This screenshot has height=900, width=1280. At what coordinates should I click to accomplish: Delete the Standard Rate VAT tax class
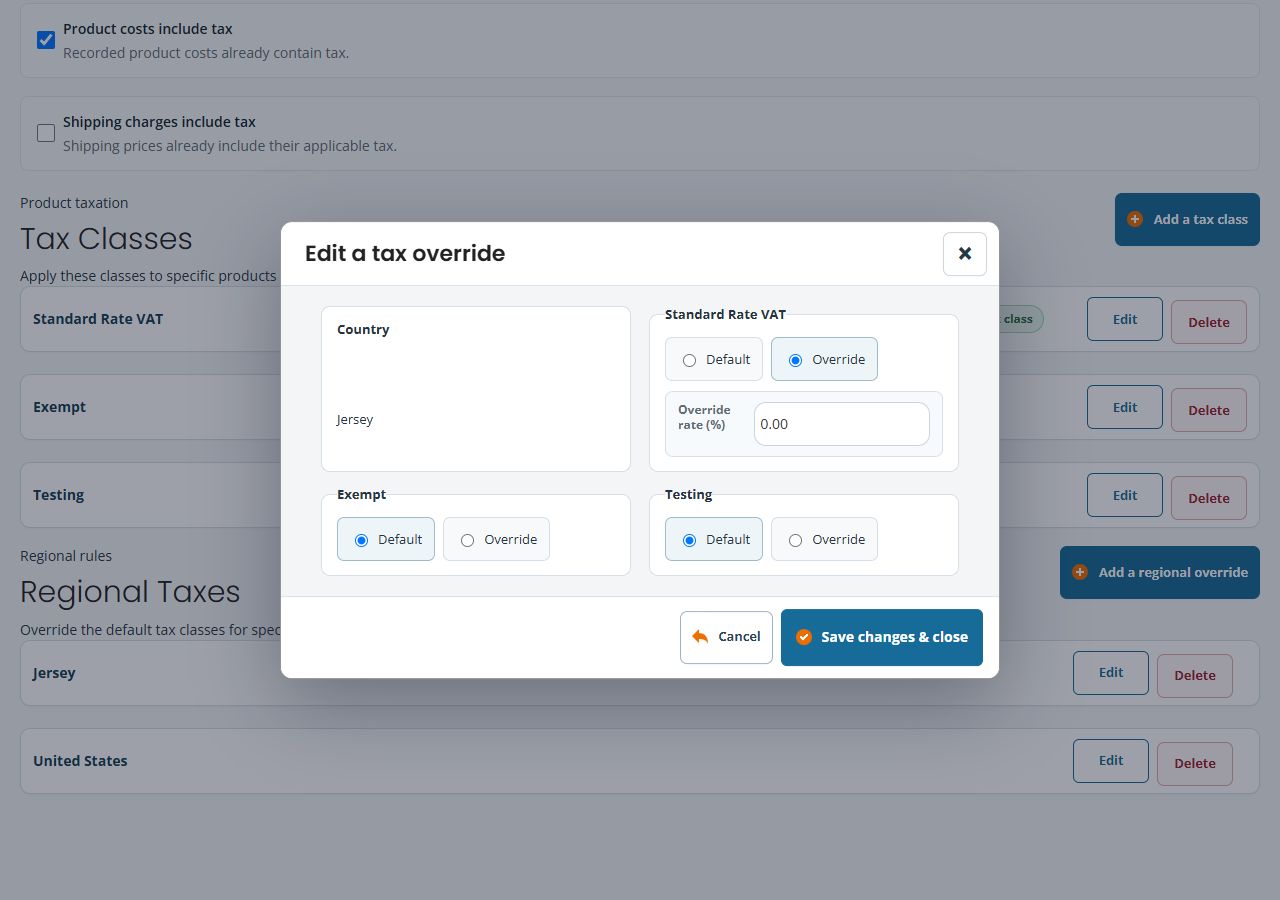1209,322
